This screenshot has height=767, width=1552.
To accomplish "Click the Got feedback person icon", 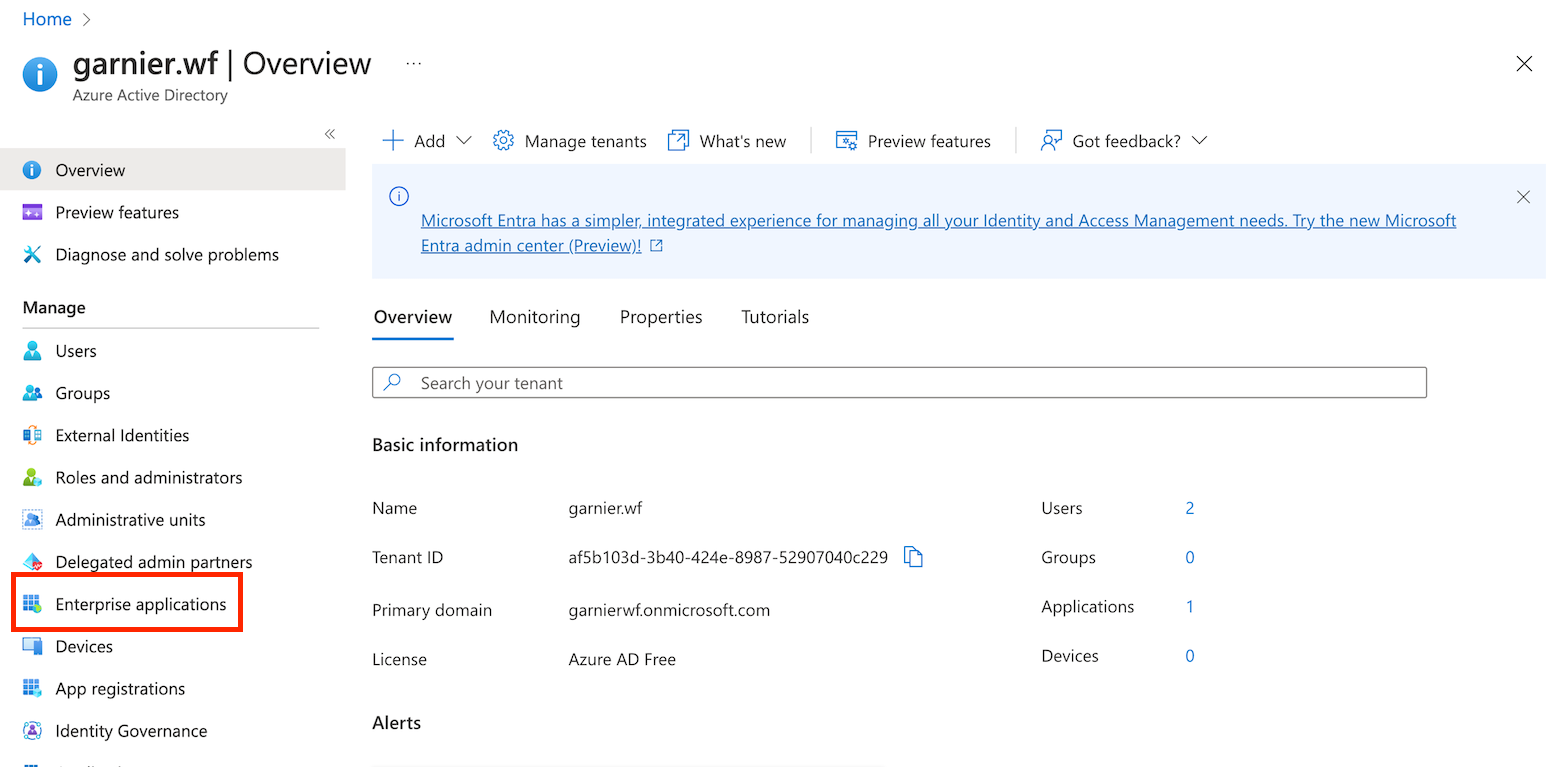I will (1050, 141).
